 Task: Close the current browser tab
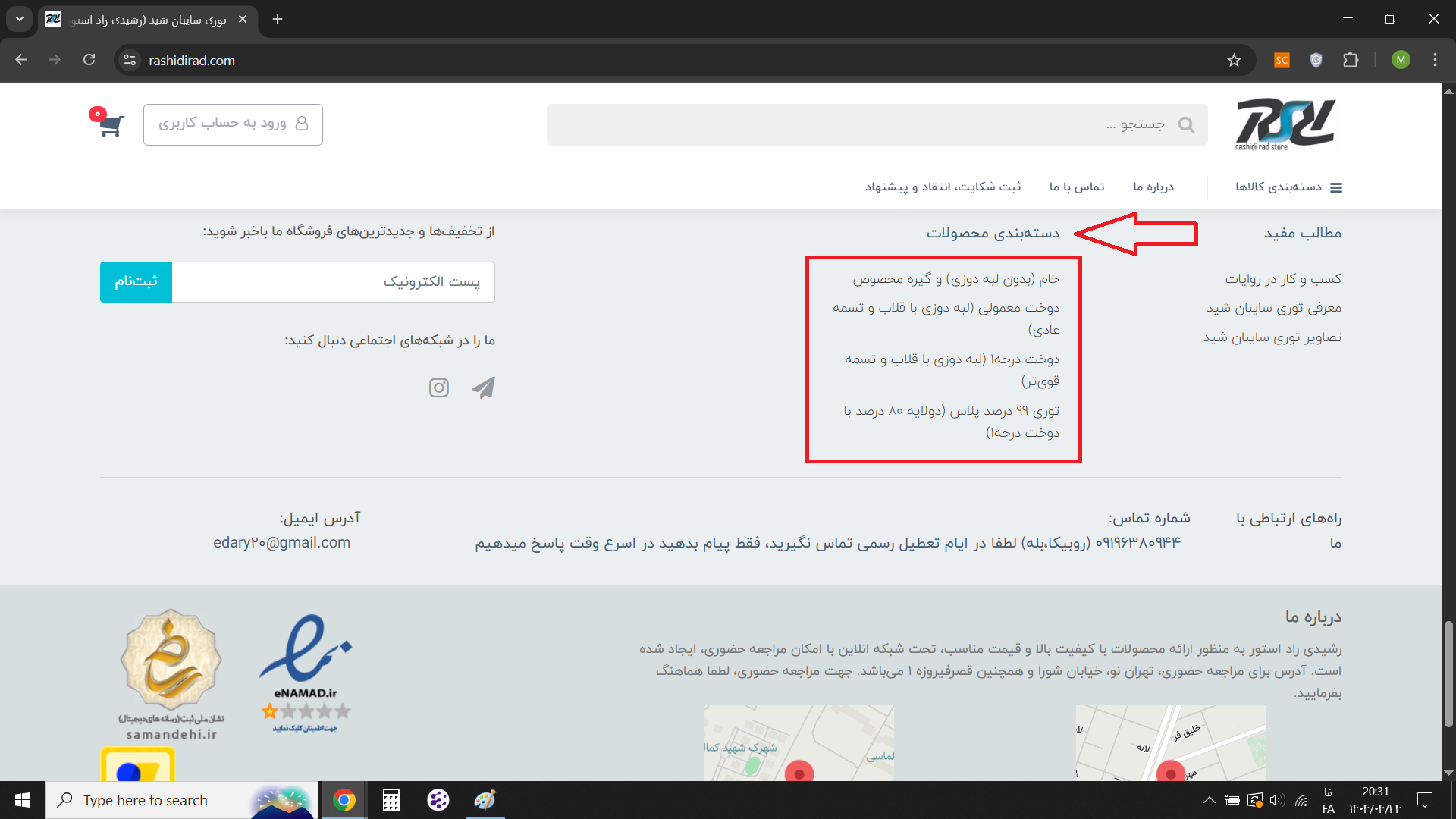pos(243,19)
